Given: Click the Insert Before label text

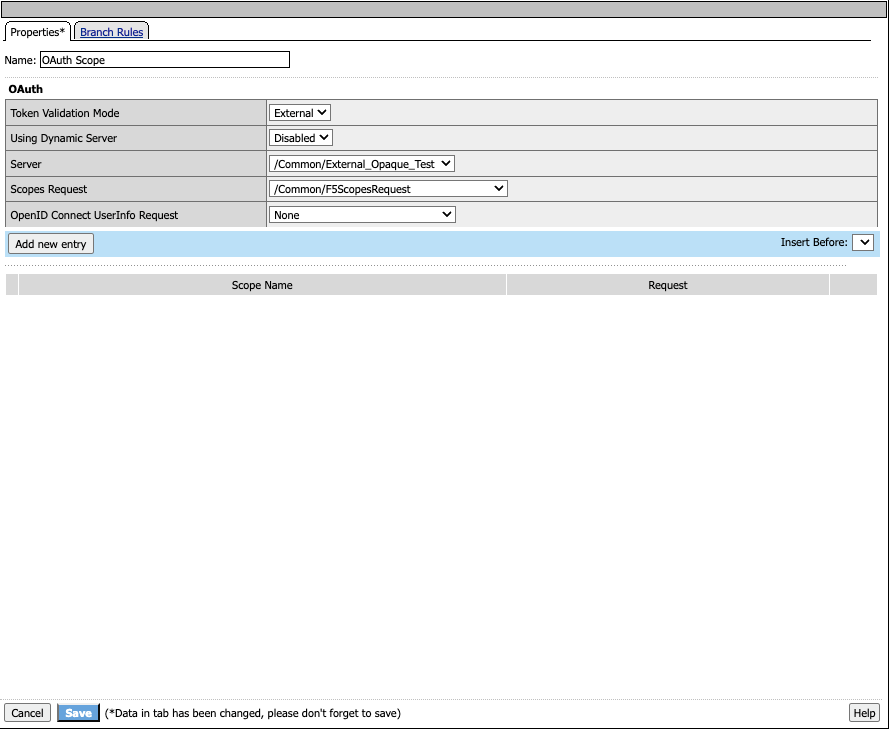Looking at the screenshot, I should 813,242.
